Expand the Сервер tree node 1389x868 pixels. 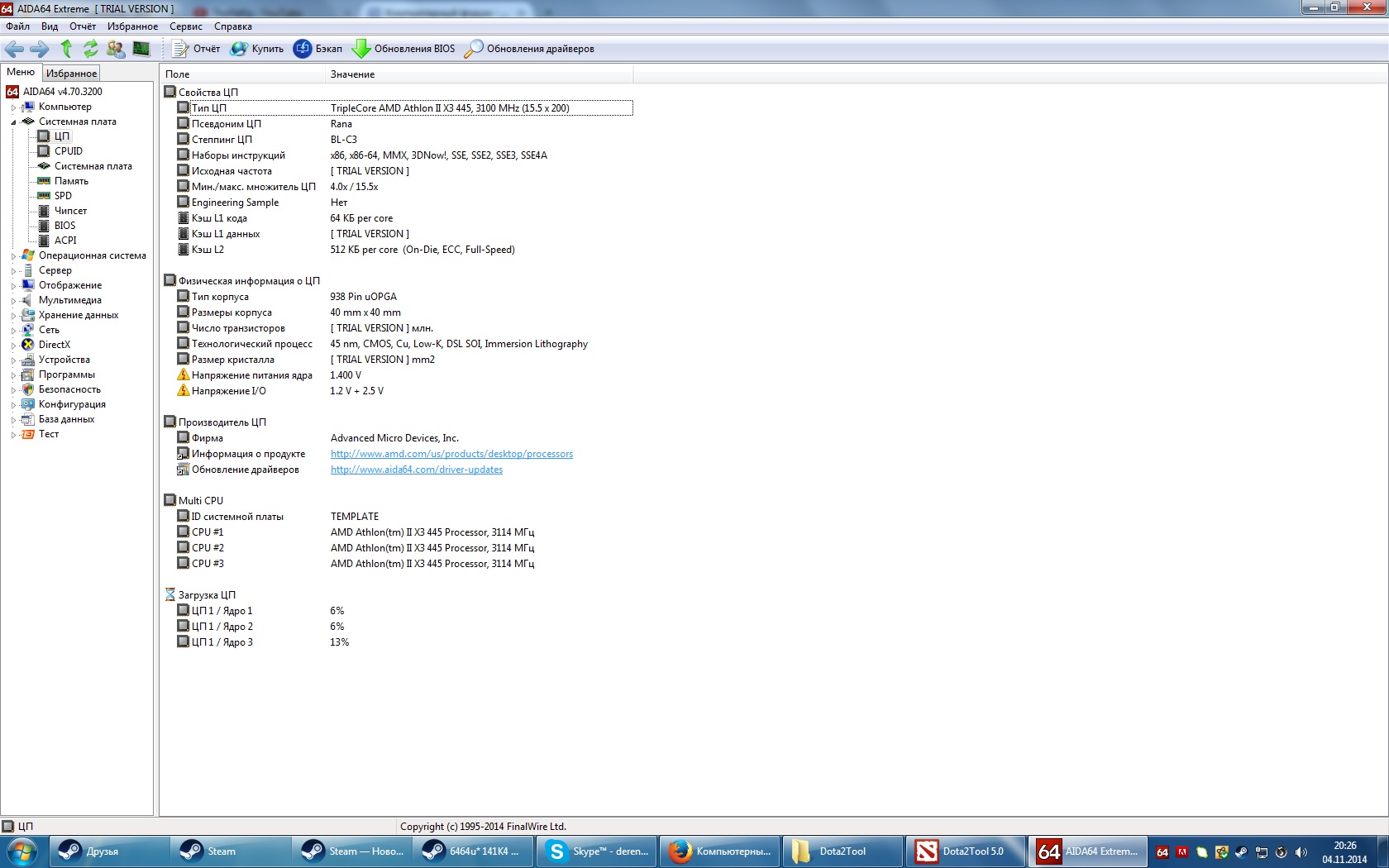(x=13, y=271)
